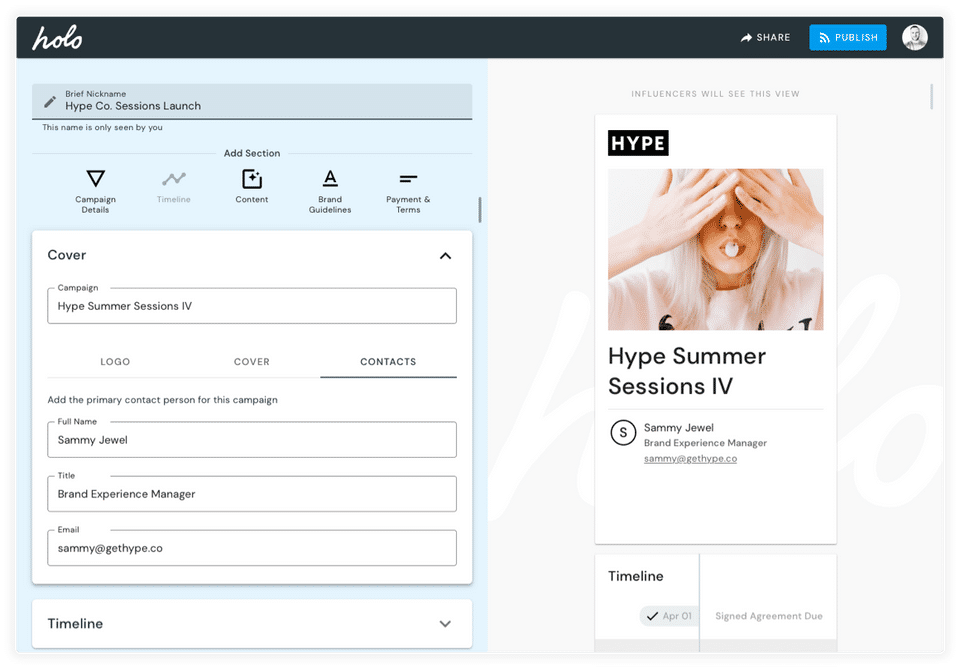Viewport: 960px width, 669px height.
Task: Click the left panel scrollbar handle
Action: point(479,210)
